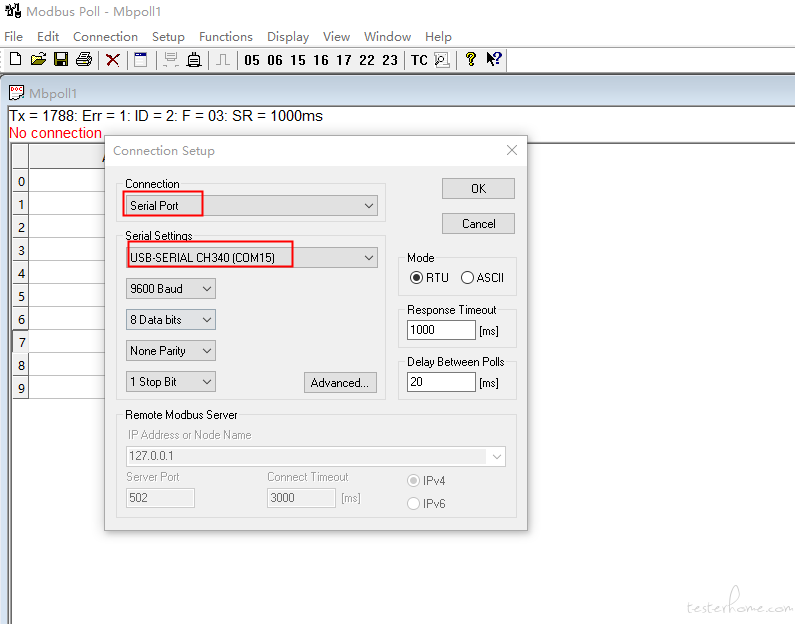Click the Connect toolbar icon
The width and height of the screenshot is (795, 624).
pos(170,60)
